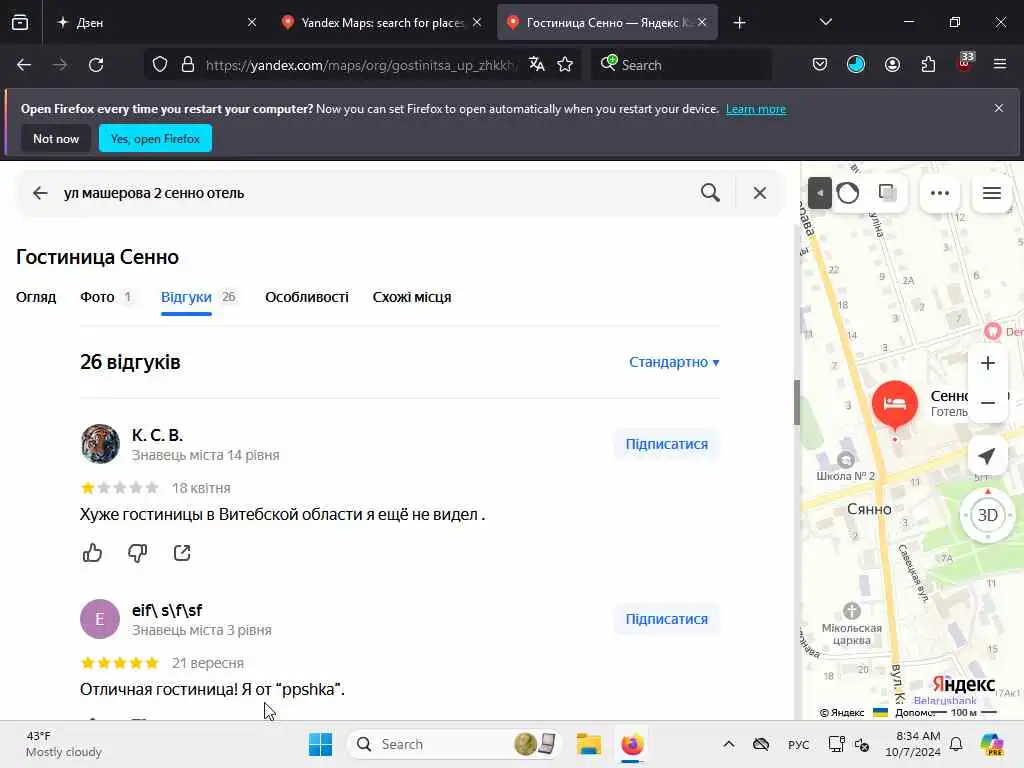Viewport: 1024px width, 768px height.
Task: Click the site security padlock icon
Action: coord(188,65)
